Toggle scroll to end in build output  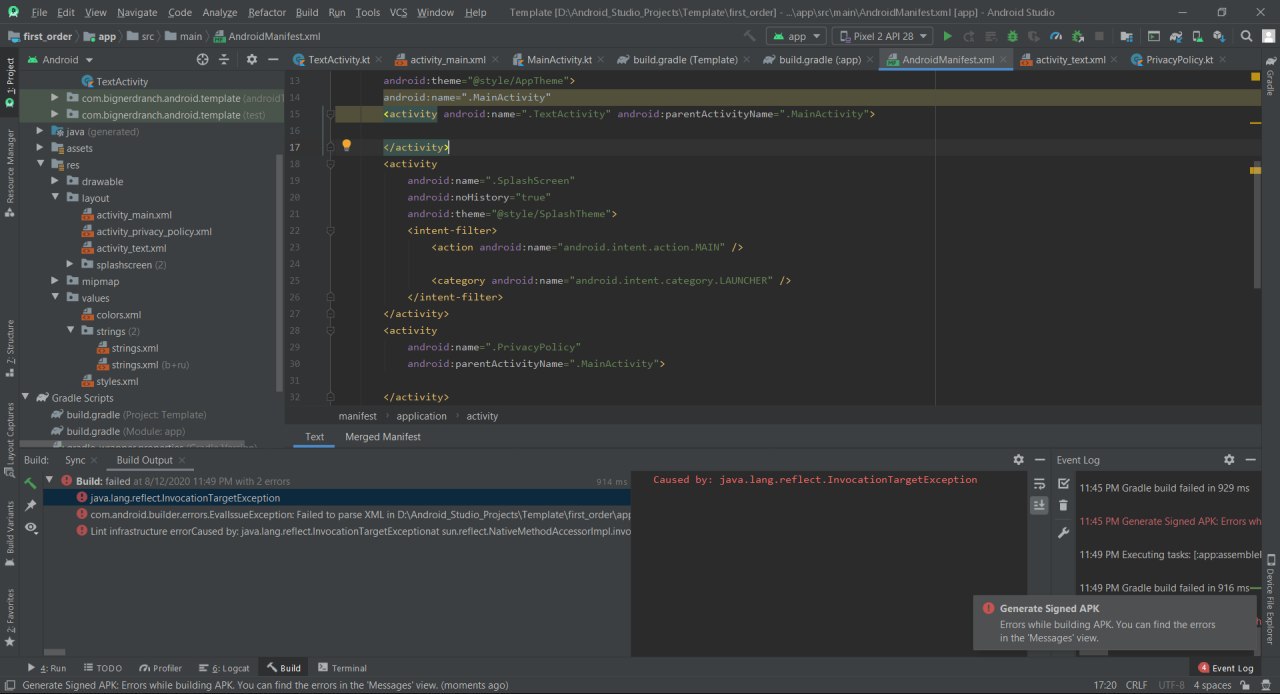(1039, 505)
